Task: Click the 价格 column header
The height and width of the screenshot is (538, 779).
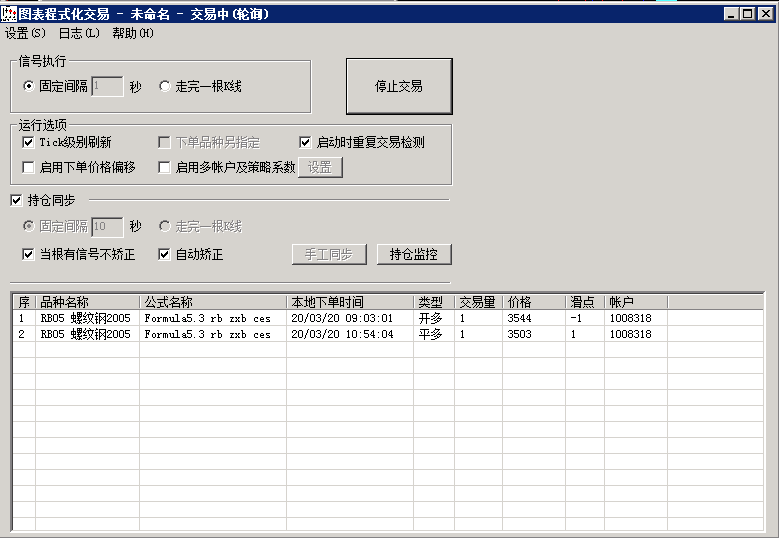Action: (535, 302)
